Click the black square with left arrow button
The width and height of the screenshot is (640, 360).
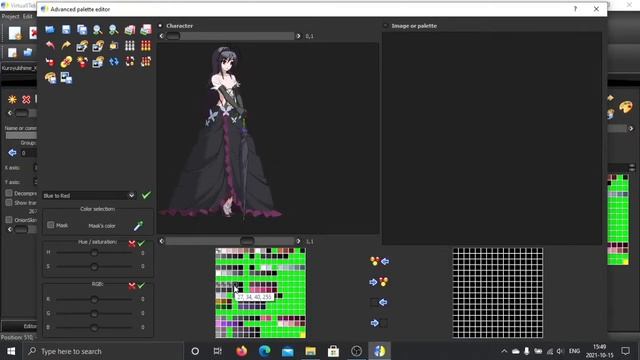coord(379,302)
